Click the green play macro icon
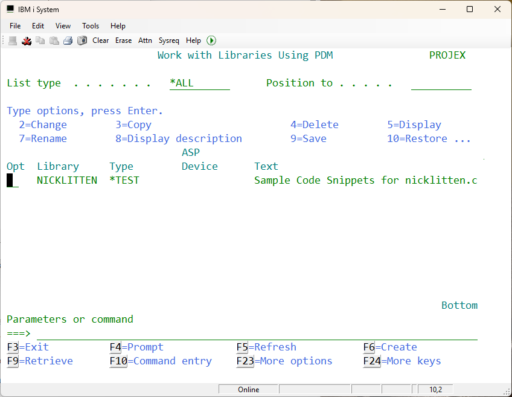This screenshot has height=397, width=512. point(211,41)
